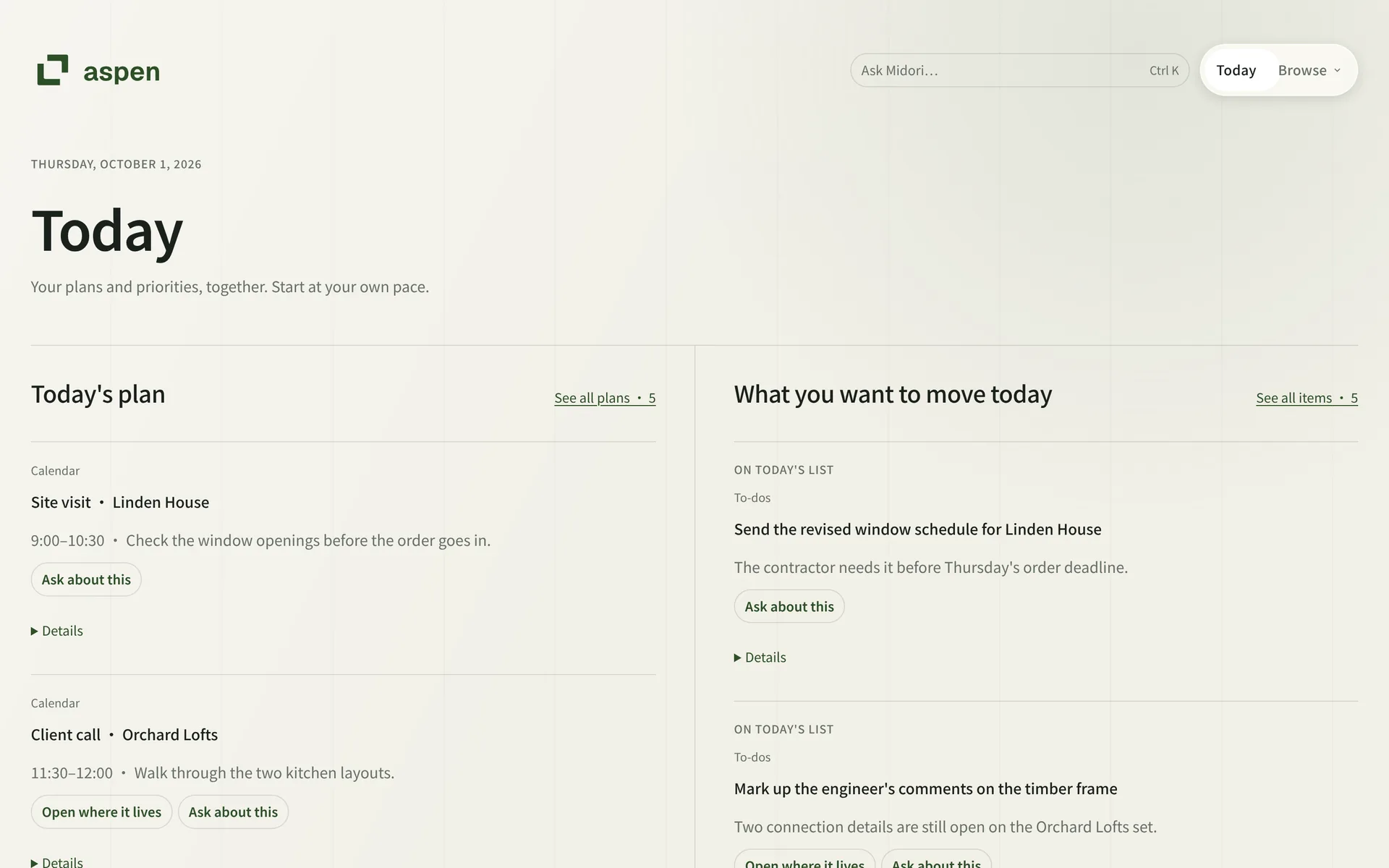Click the aspen wordmark text

point(122,72)
